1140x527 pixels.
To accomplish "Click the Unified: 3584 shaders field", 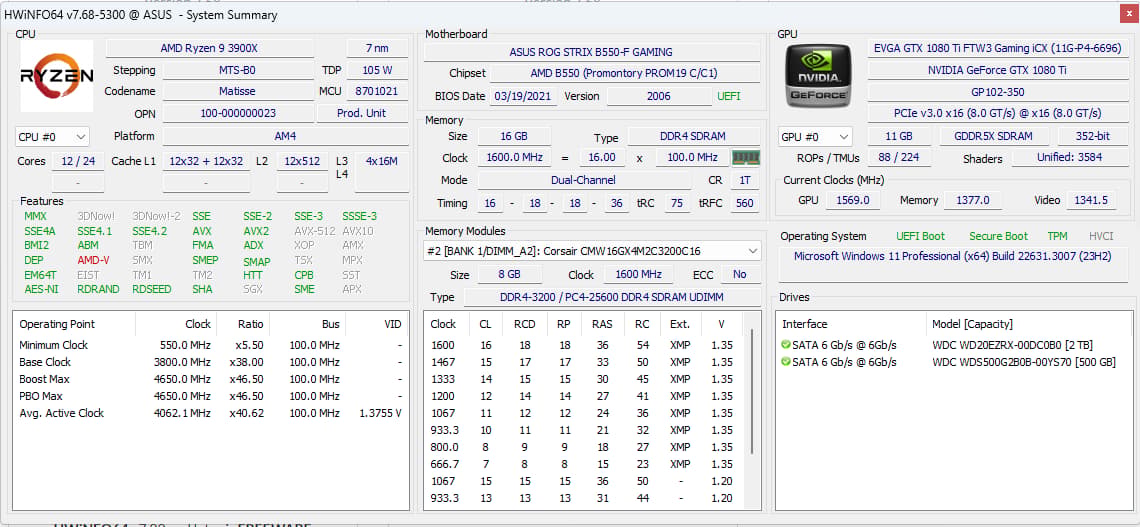I will [x=1070, y=158].
